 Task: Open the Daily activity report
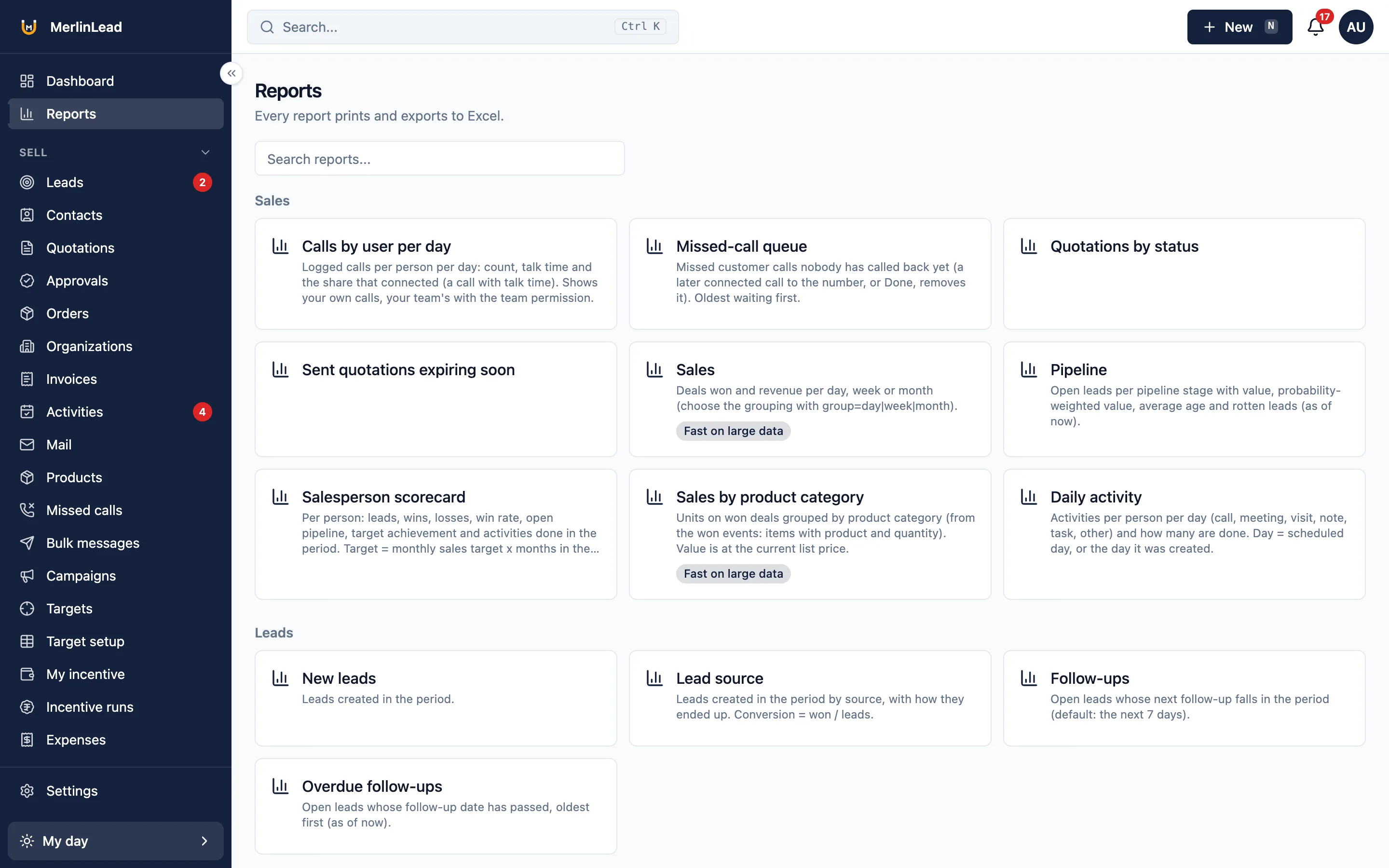click(x=1184, y=534)
